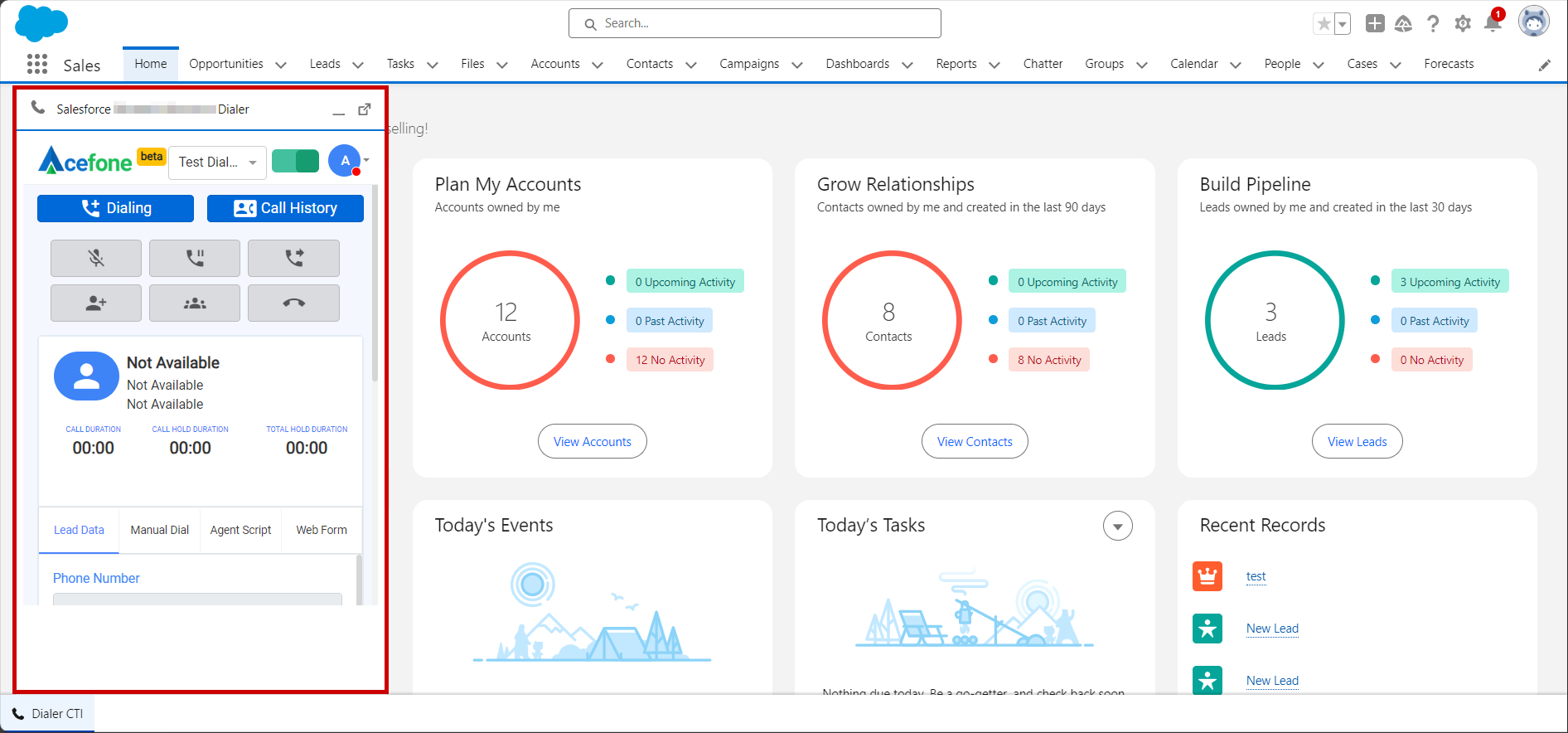Click the favorites star icon

click(1324, 24)
